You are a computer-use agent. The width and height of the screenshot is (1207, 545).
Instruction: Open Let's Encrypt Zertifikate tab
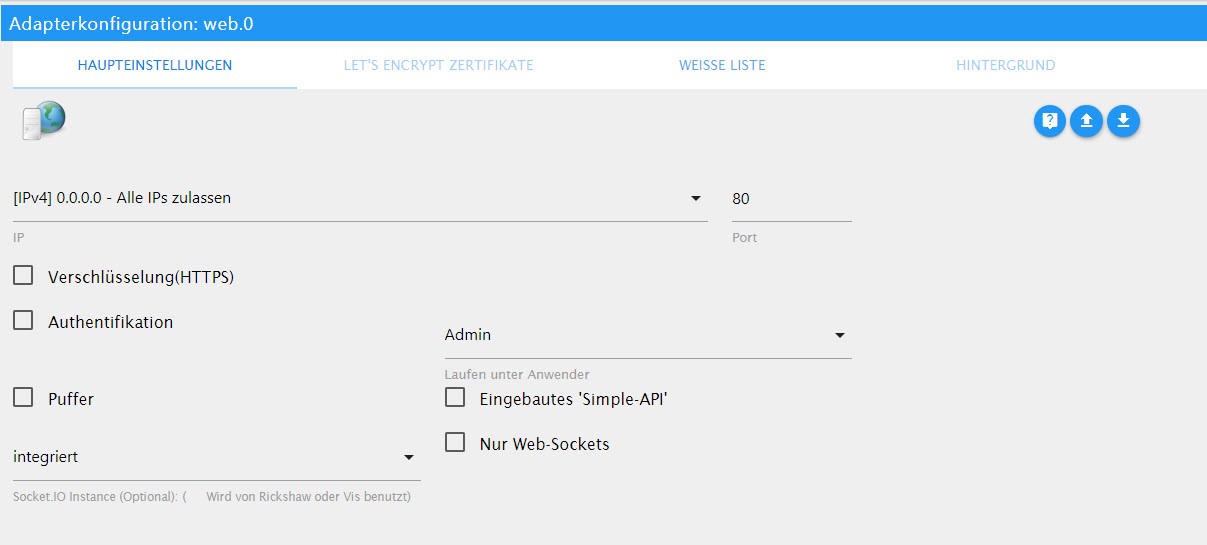coord(438,65)
